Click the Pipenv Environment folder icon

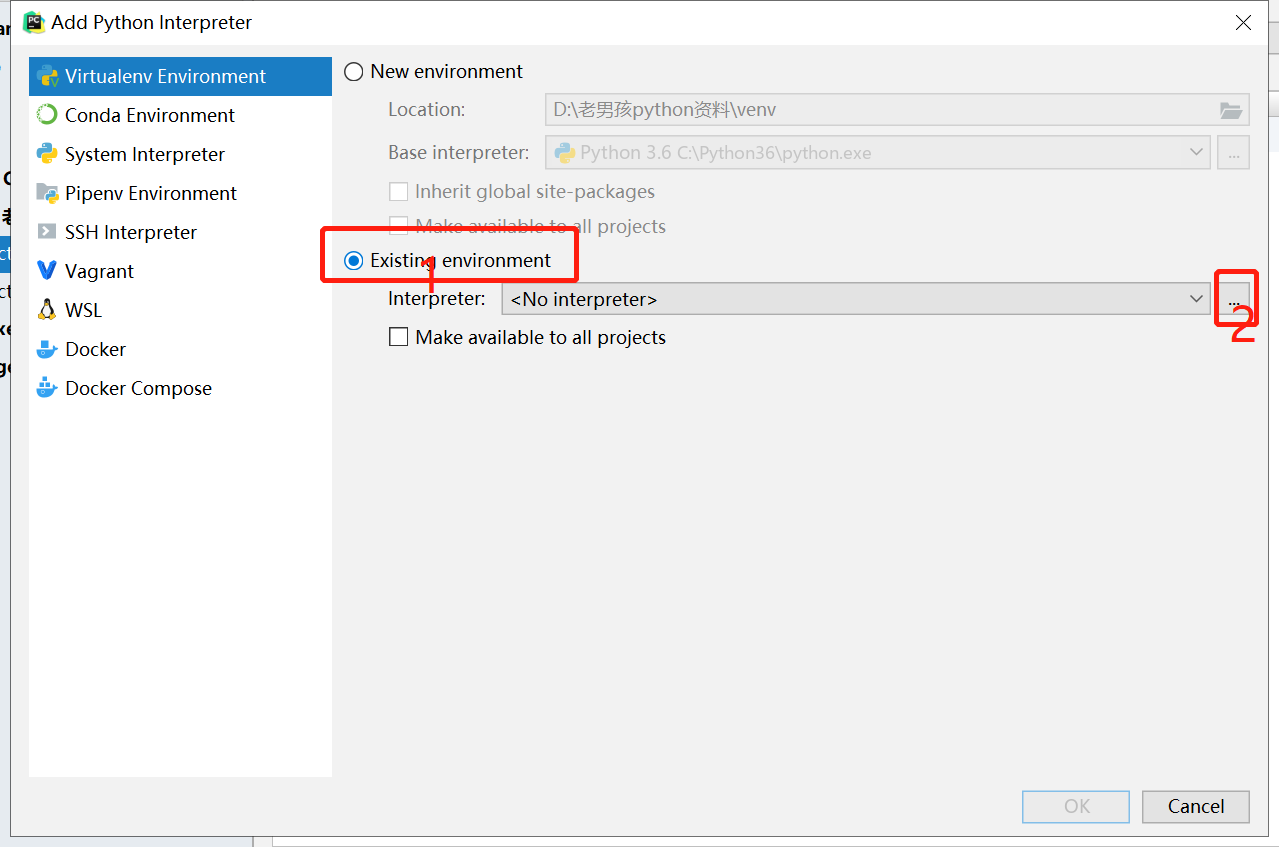tap(47, 193)
